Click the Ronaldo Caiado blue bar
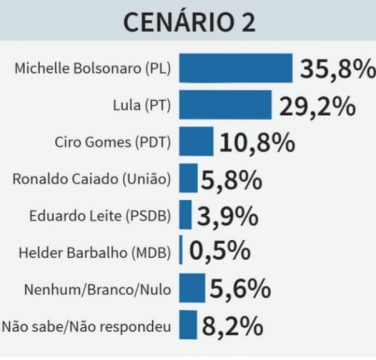 pos(188,178)
